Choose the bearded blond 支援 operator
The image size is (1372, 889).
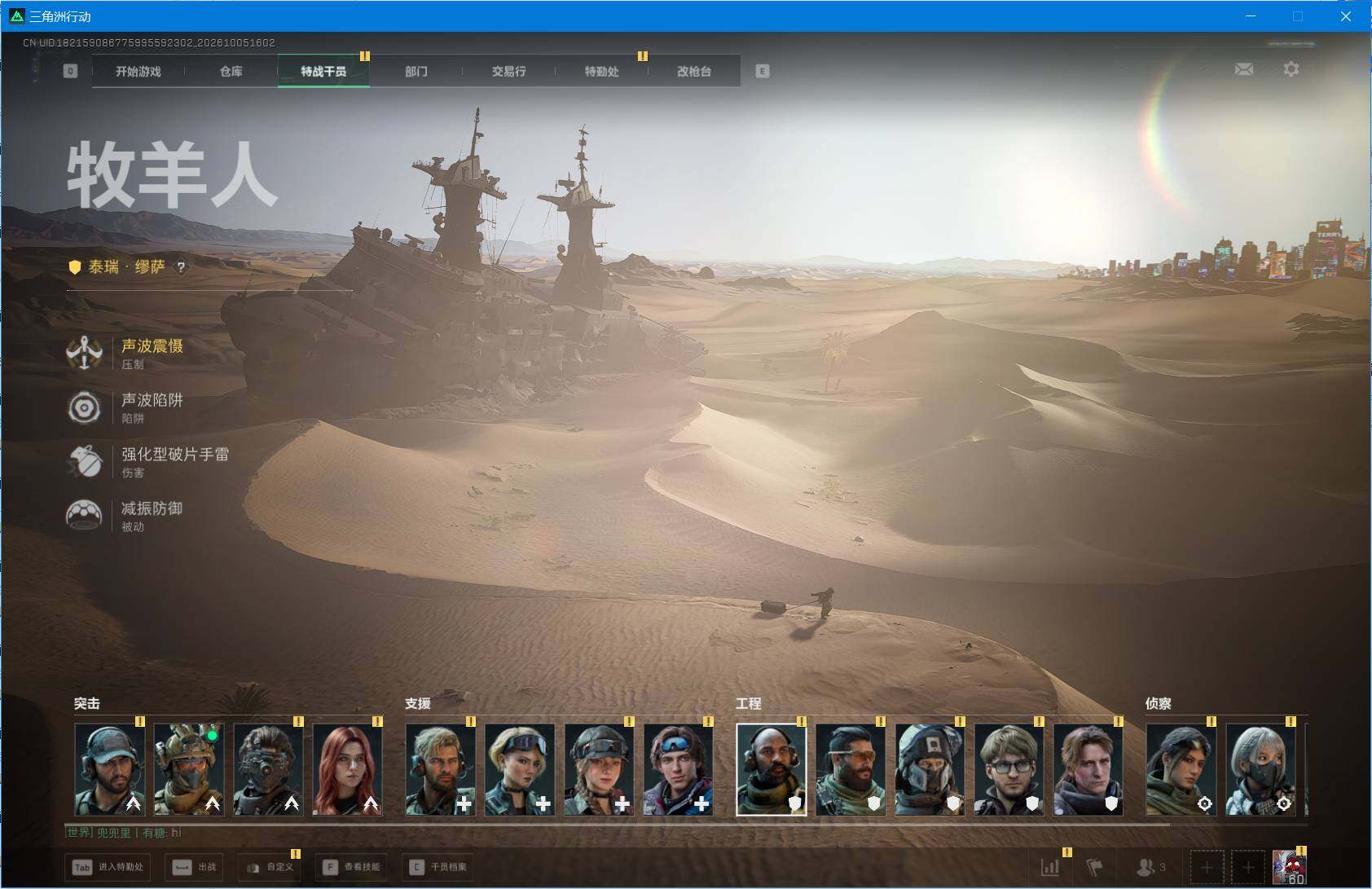point(441,769)
